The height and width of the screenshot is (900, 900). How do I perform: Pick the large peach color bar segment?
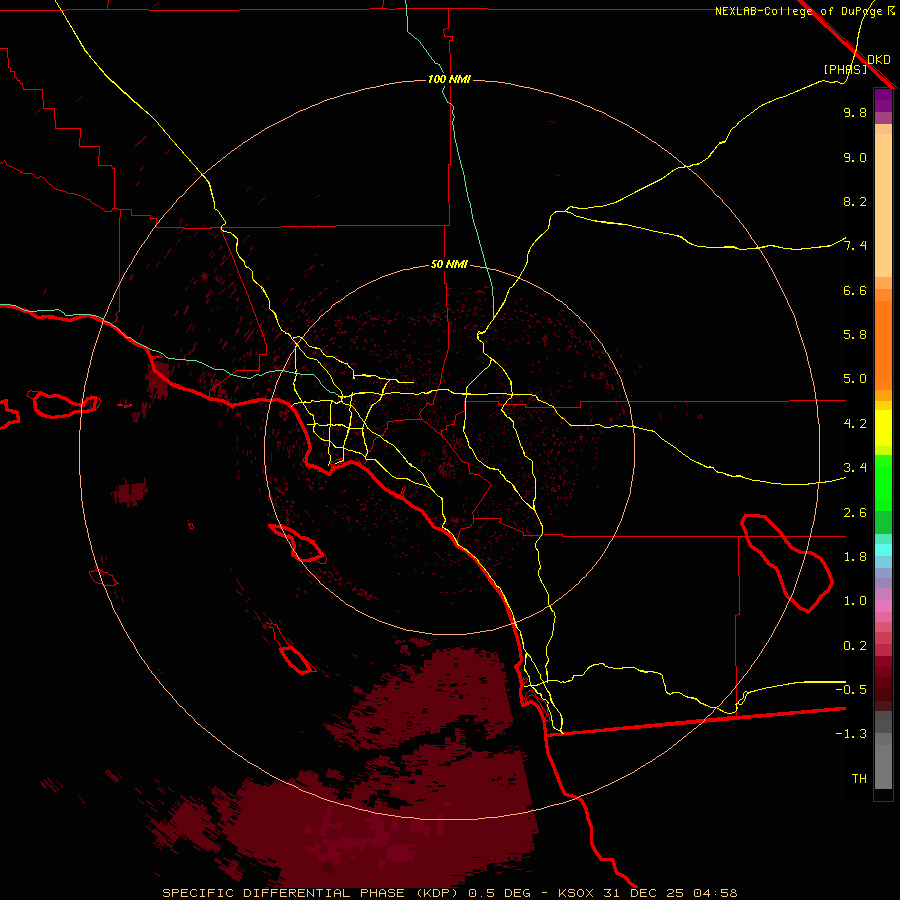(x=883, y=205)
